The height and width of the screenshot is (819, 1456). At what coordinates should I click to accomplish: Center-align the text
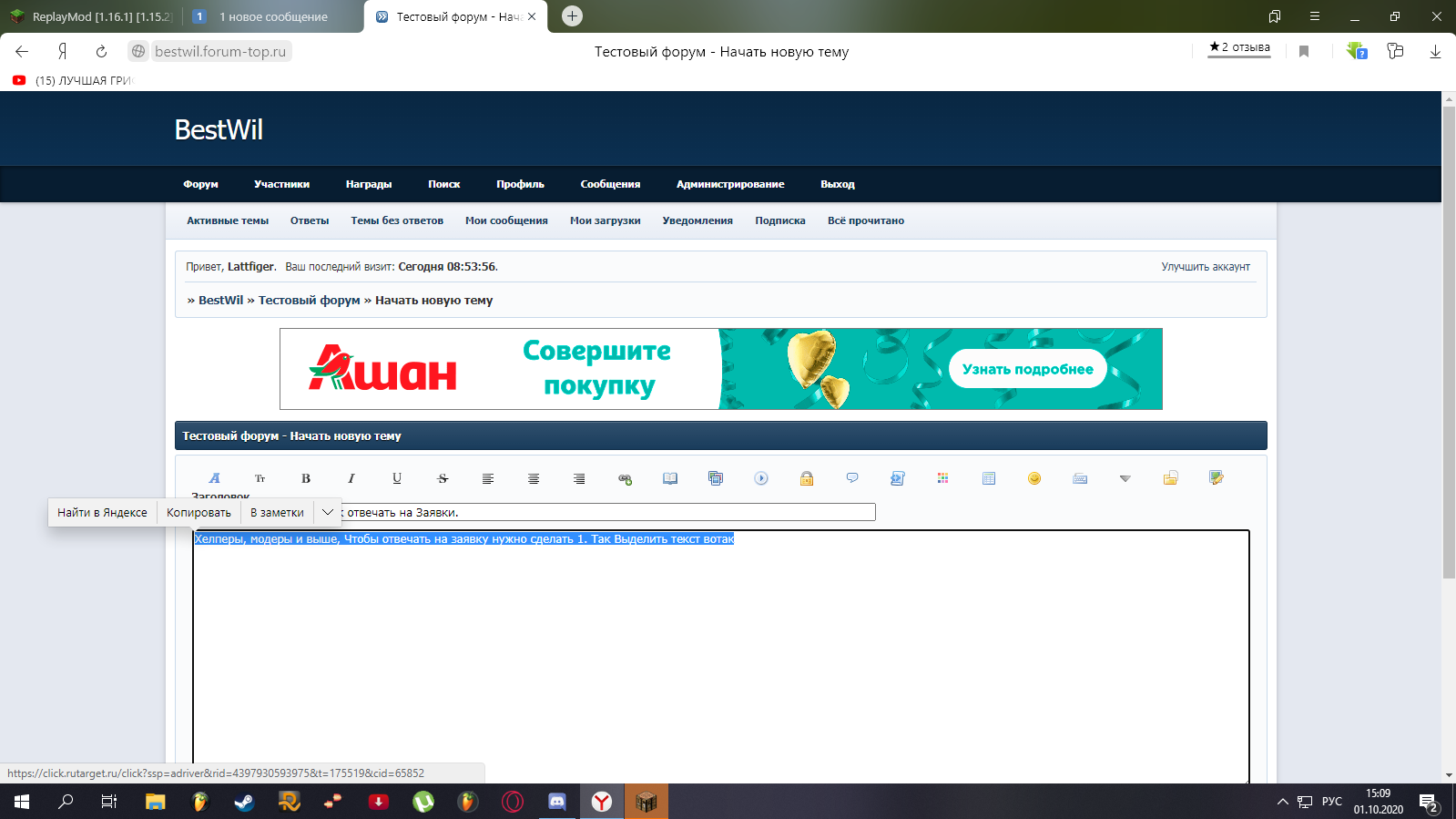click(534, 478)
